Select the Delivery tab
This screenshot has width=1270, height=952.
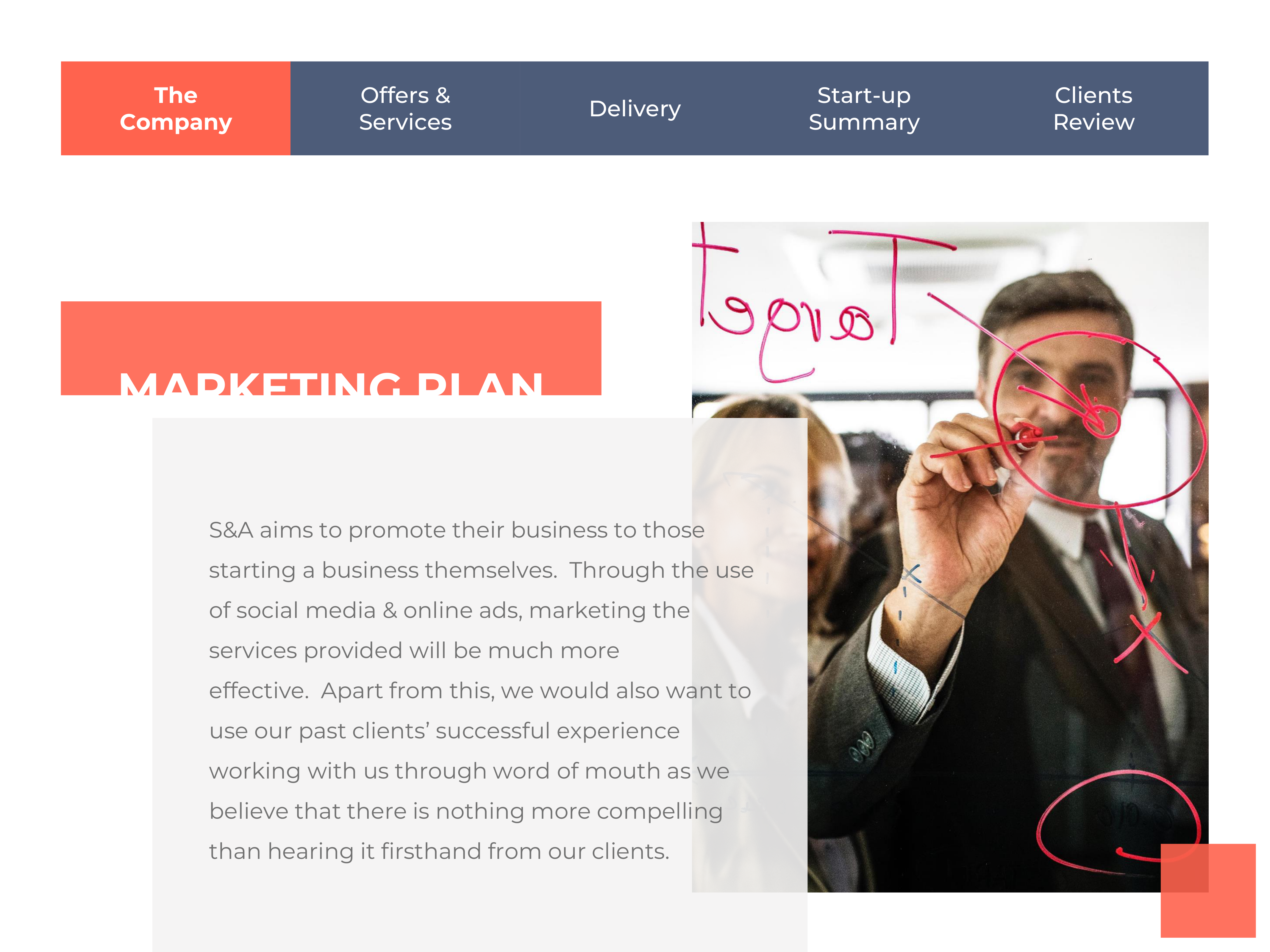[635, 109]
